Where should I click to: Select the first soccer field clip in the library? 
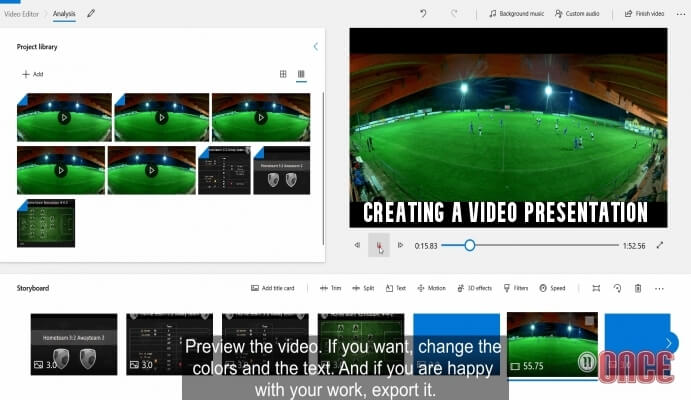(64, 117)
